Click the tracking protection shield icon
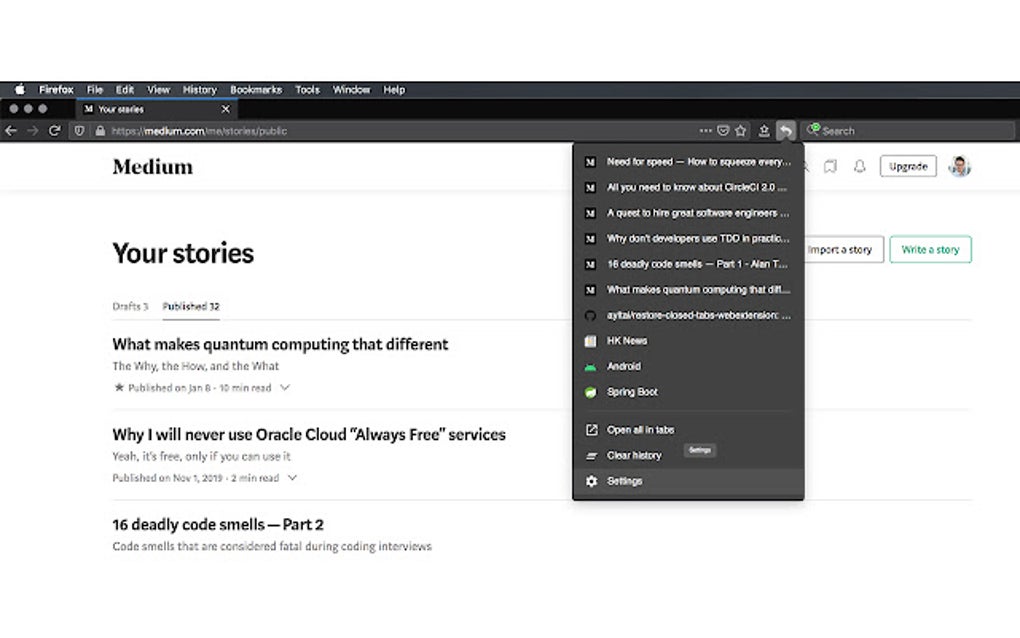Viewport: 1020px width, 638px height. [x=79, y=131]
